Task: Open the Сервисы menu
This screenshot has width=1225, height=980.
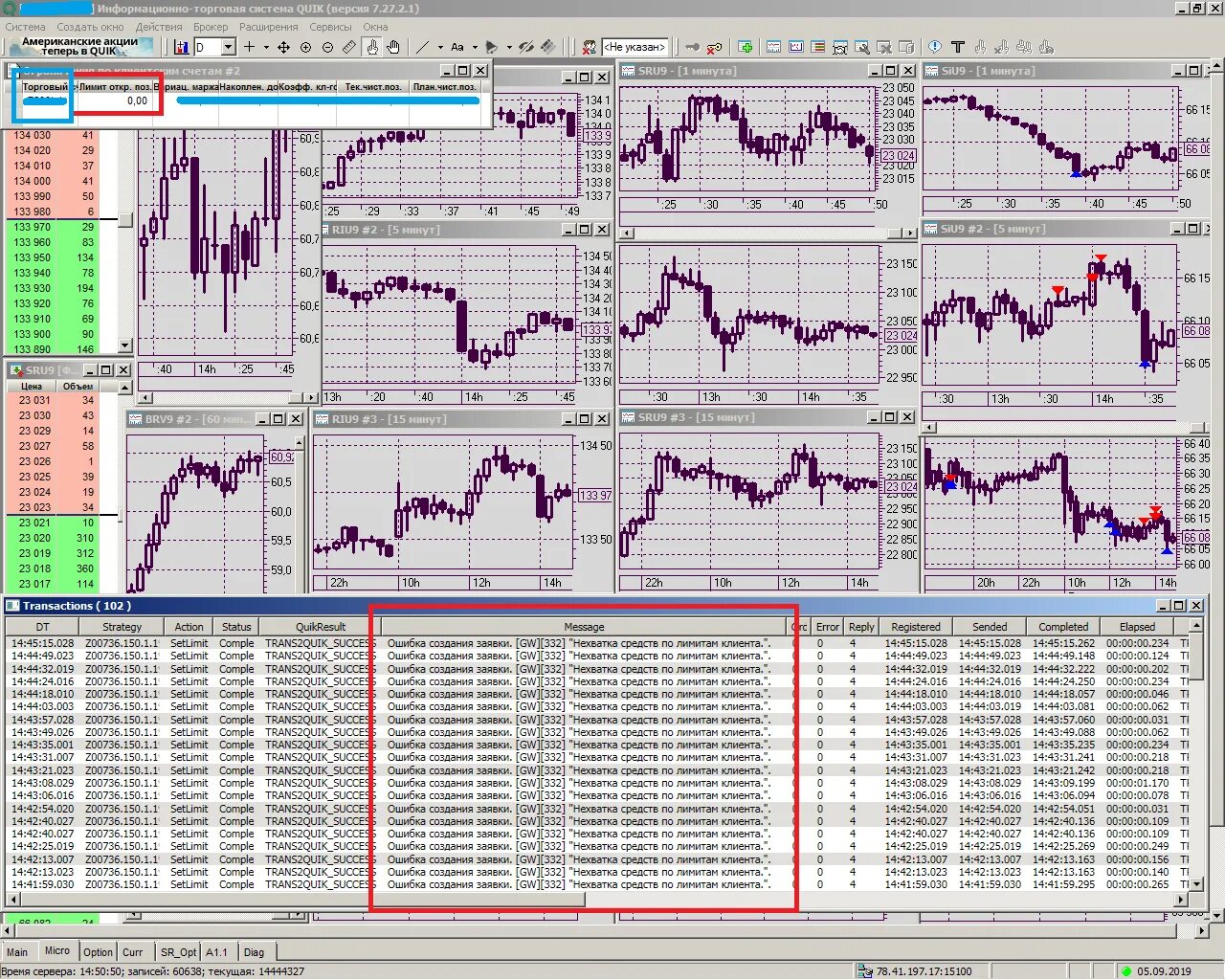Action: click(330, 27)
